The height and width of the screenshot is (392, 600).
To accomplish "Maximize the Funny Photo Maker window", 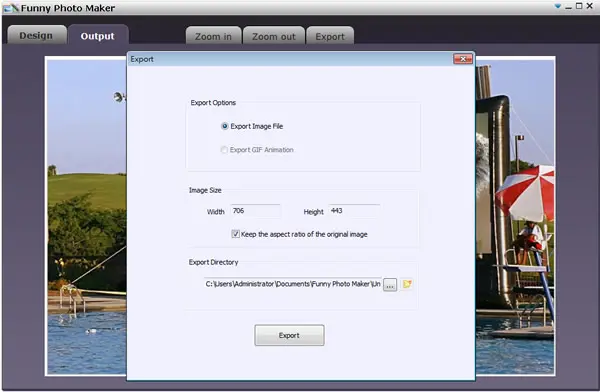I will coord(579,6).
